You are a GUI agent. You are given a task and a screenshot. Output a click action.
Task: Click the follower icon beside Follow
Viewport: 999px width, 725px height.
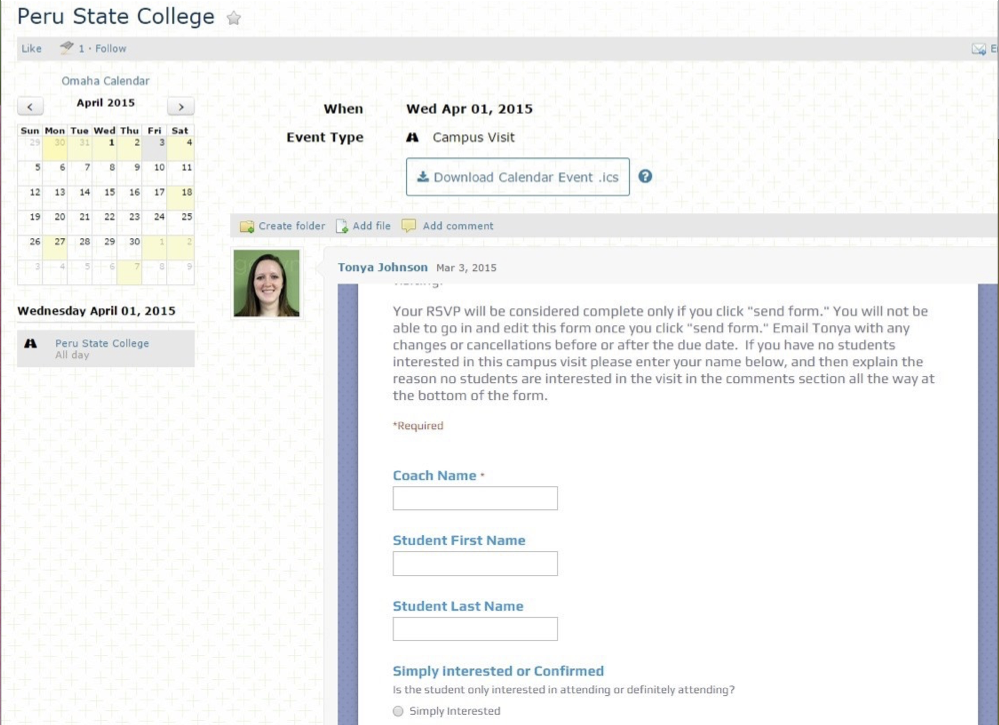[x=66, y=48]
